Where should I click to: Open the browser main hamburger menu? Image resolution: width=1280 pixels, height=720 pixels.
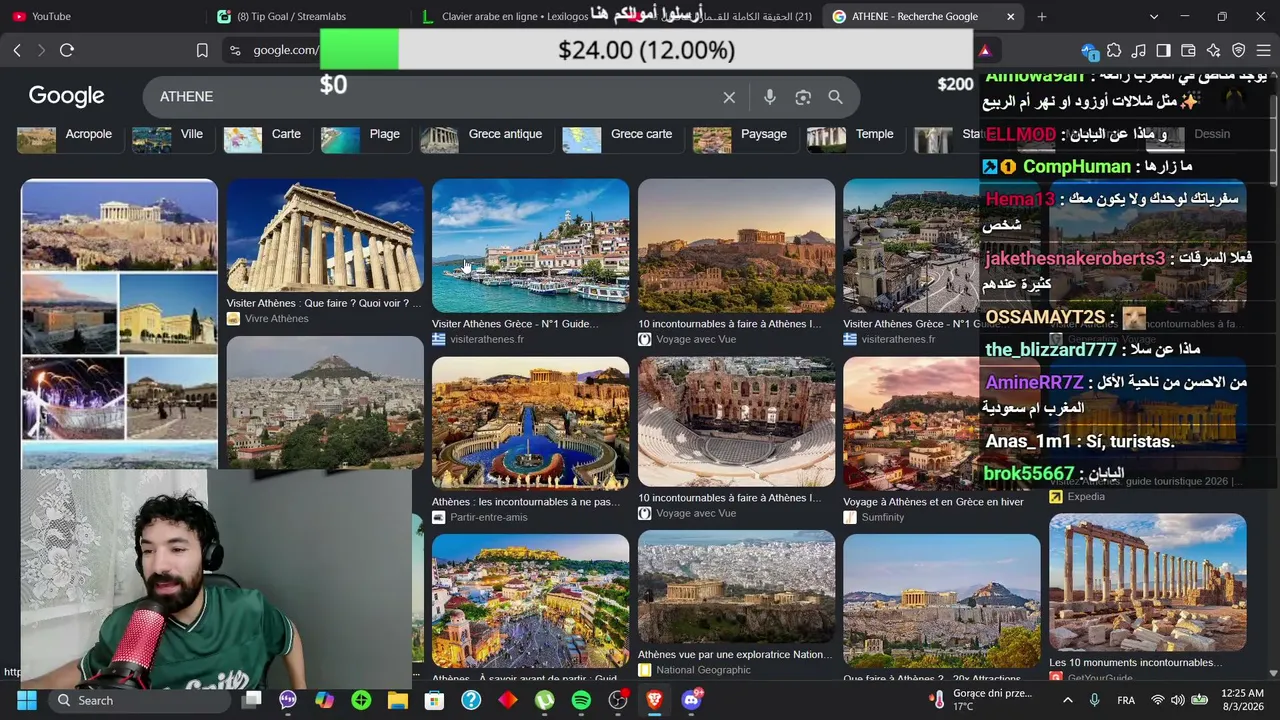pyautogui.click(x=1263, y=50)
